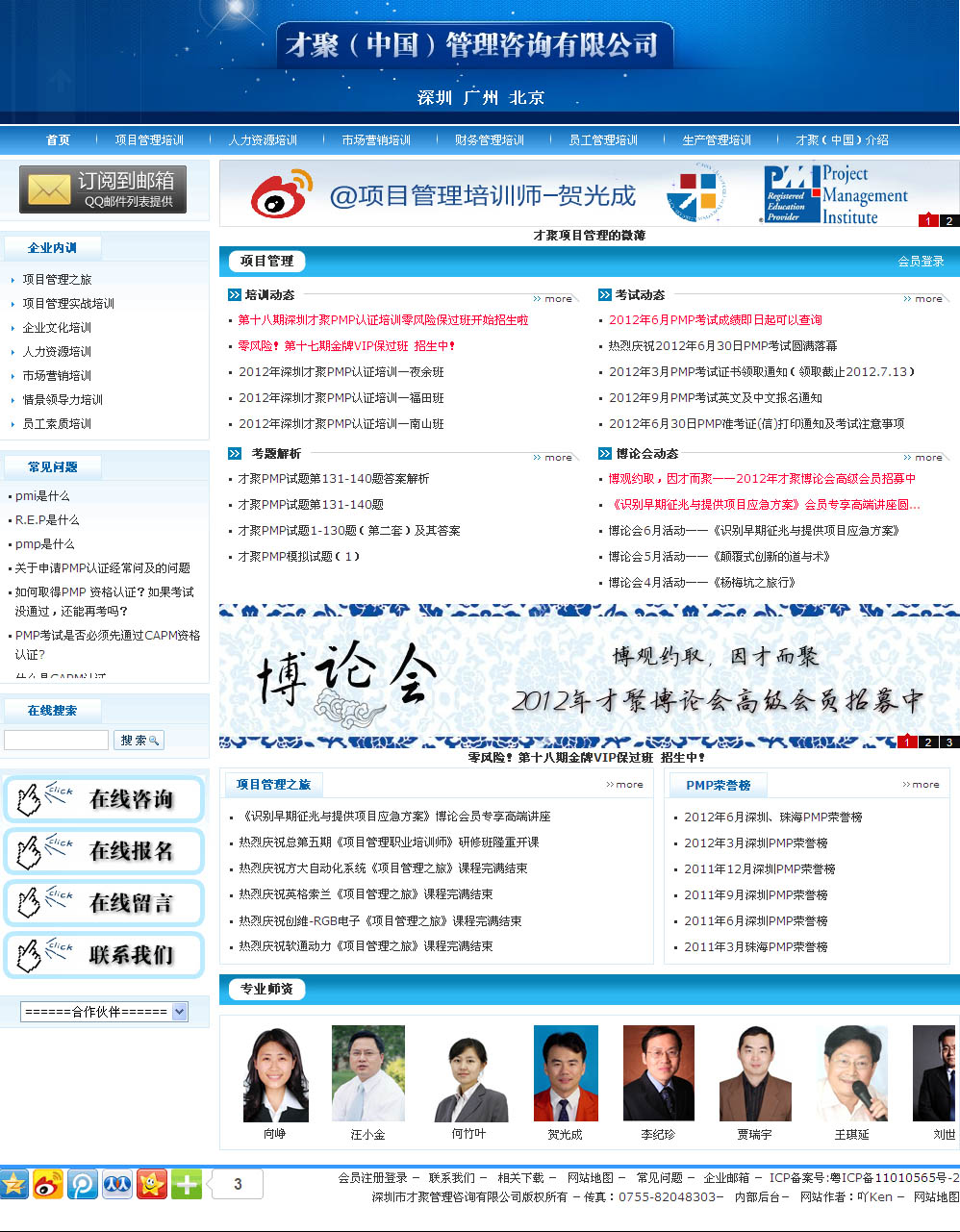
Task: Open 在线报名 online registration
Action: point(104,851)
